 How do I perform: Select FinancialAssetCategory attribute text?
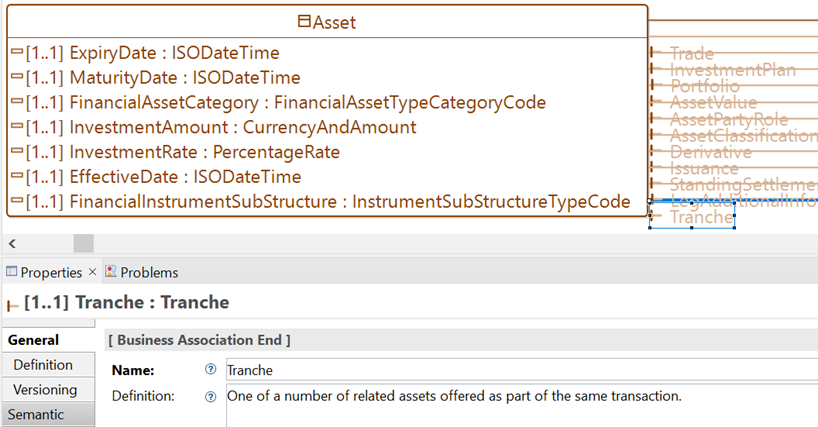307,102
